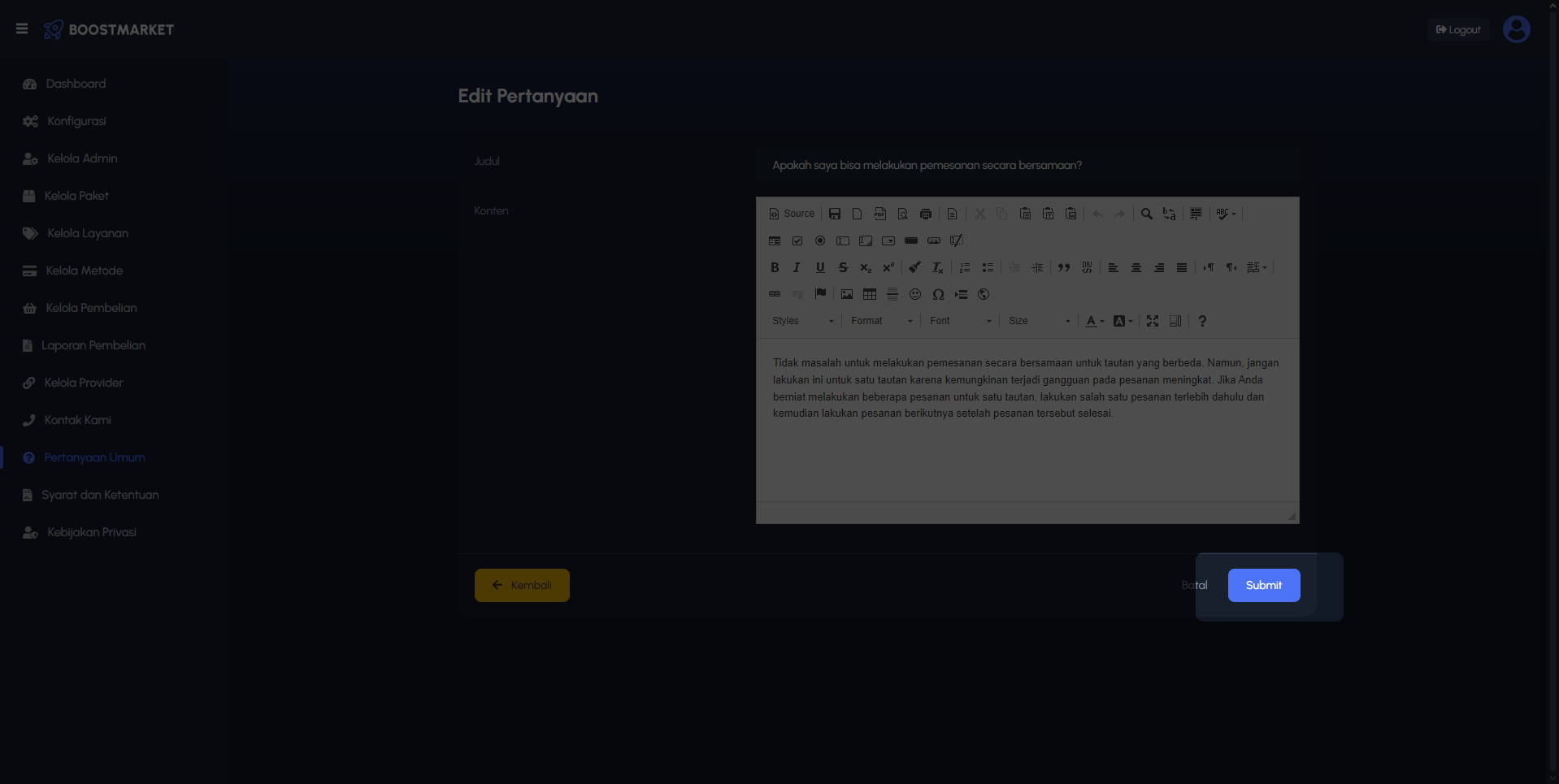Click Paste as plain text icon
This screenshot has width=1559, height=784.
(x=1048, y=214)
